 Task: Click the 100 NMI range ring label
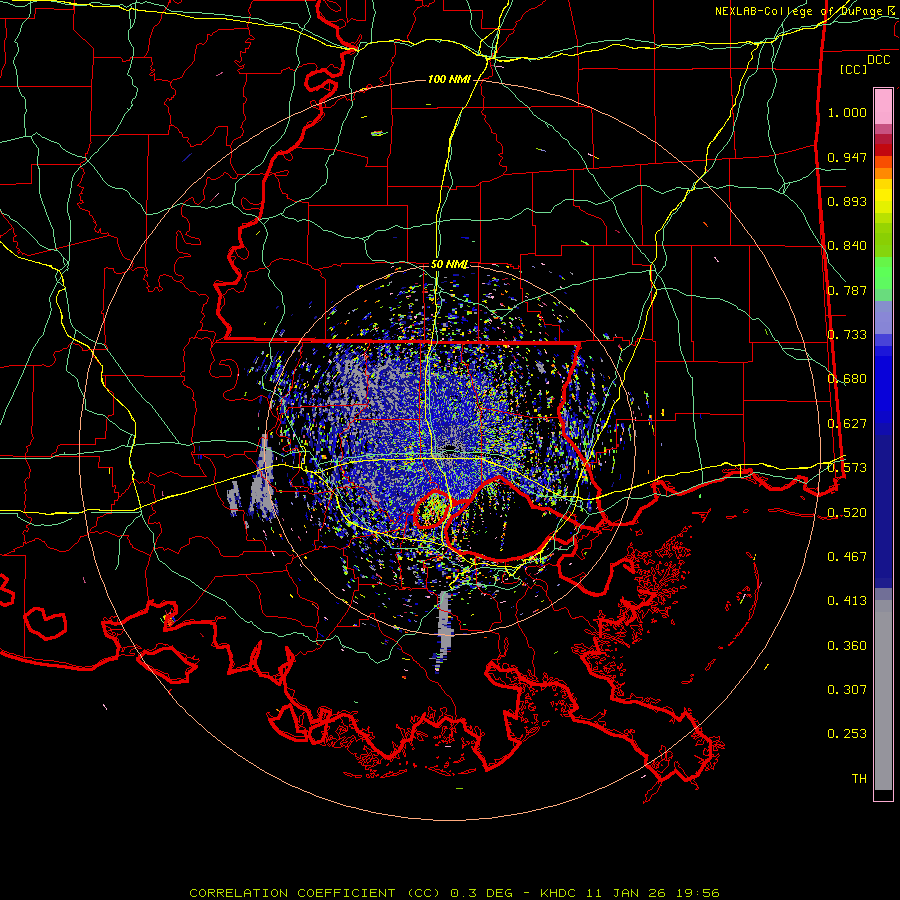pyautogui.click(x=449, y=79)
